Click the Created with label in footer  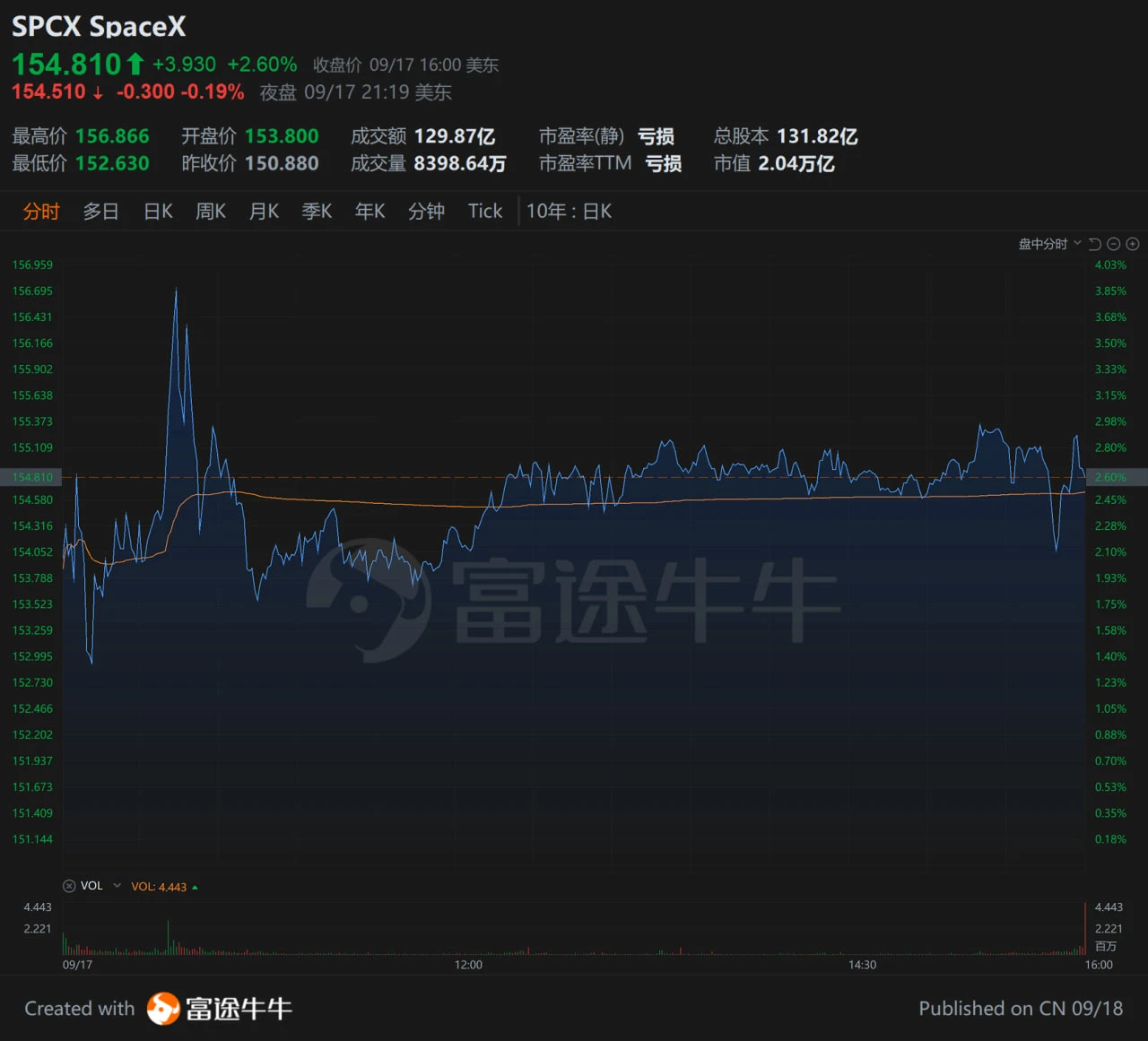80,1009
